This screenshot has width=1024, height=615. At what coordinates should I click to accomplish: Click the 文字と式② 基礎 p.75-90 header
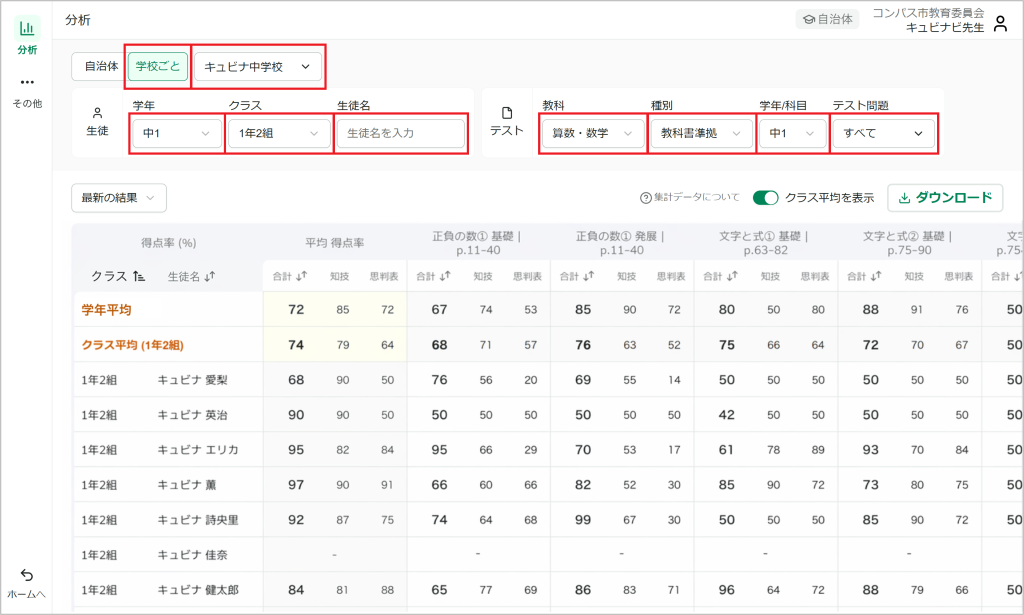pos(908,243)
